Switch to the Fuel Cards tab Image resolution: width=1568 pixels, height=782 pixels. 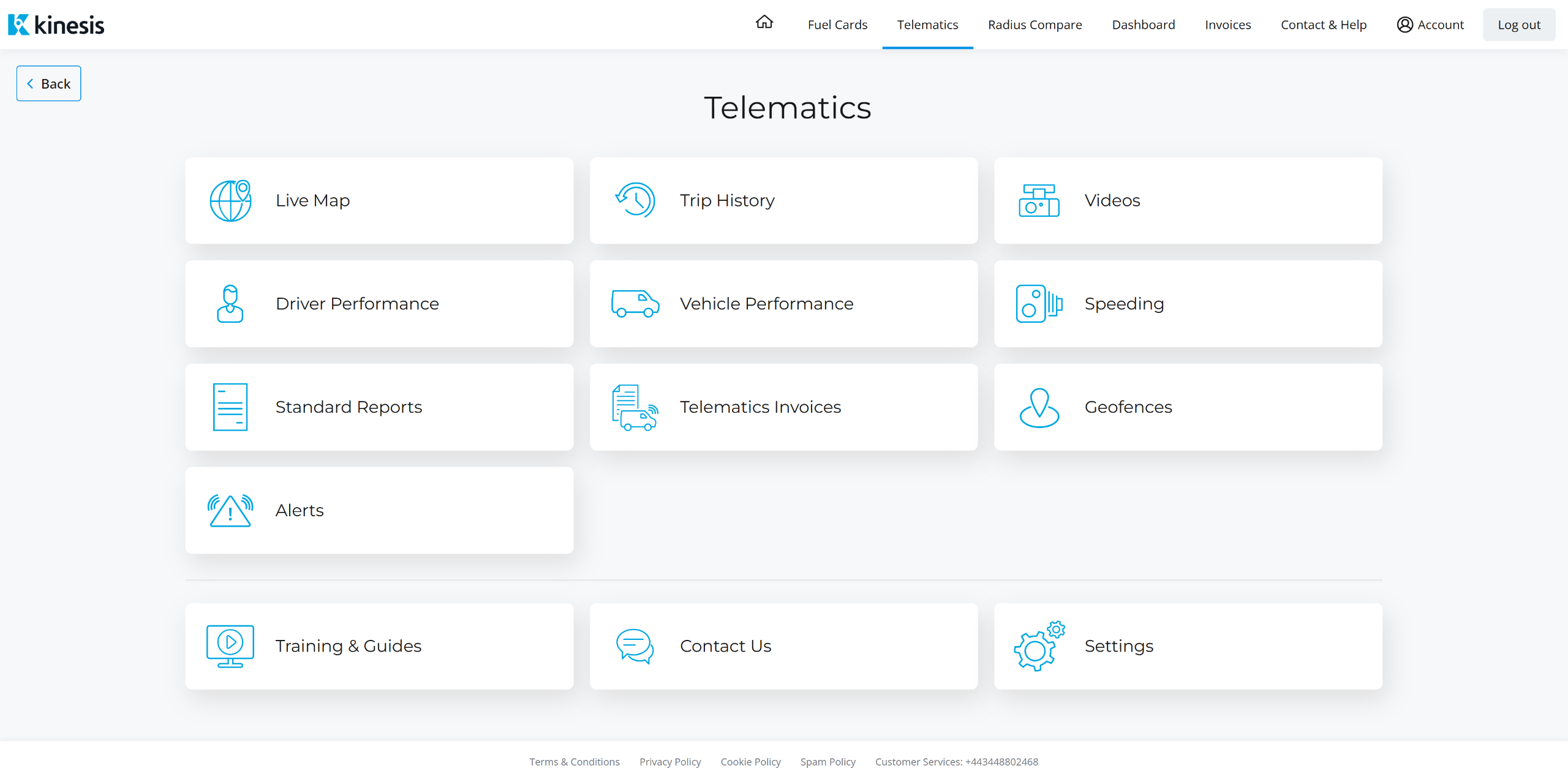[x=837, y=24]
